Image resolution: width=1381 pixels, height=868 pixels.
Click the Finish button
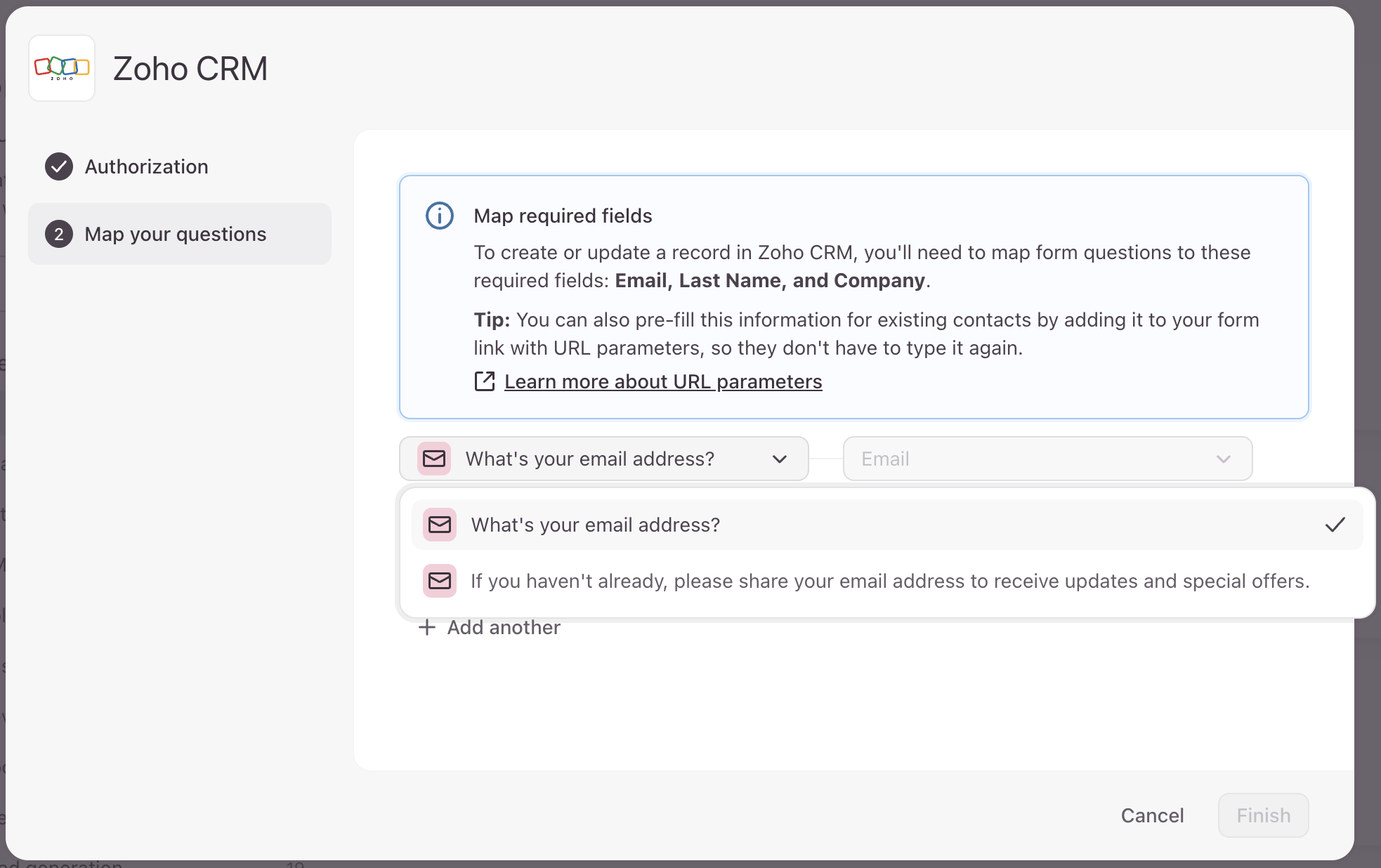[1264, 815]
